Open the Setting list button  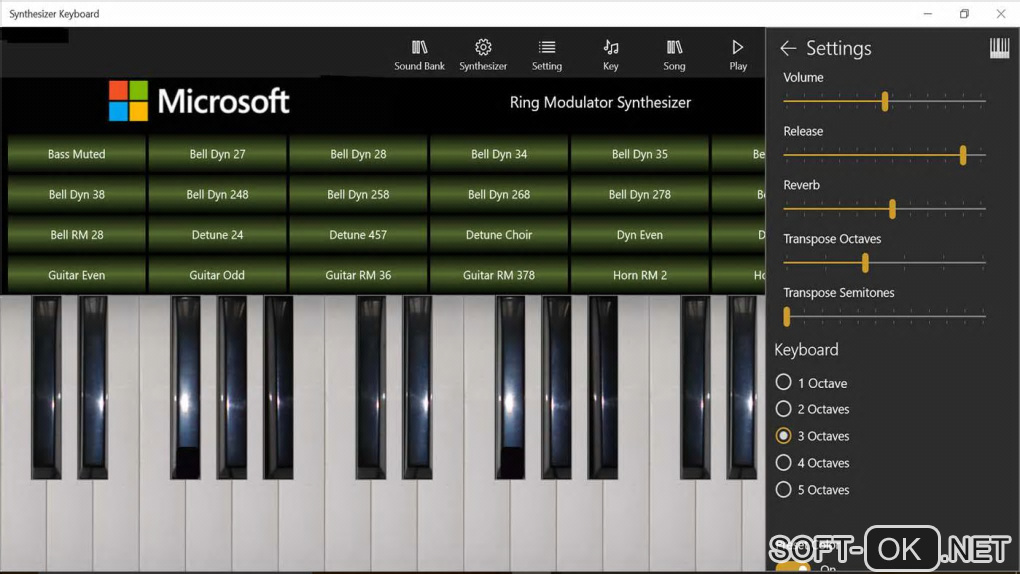tap(546, 55)
